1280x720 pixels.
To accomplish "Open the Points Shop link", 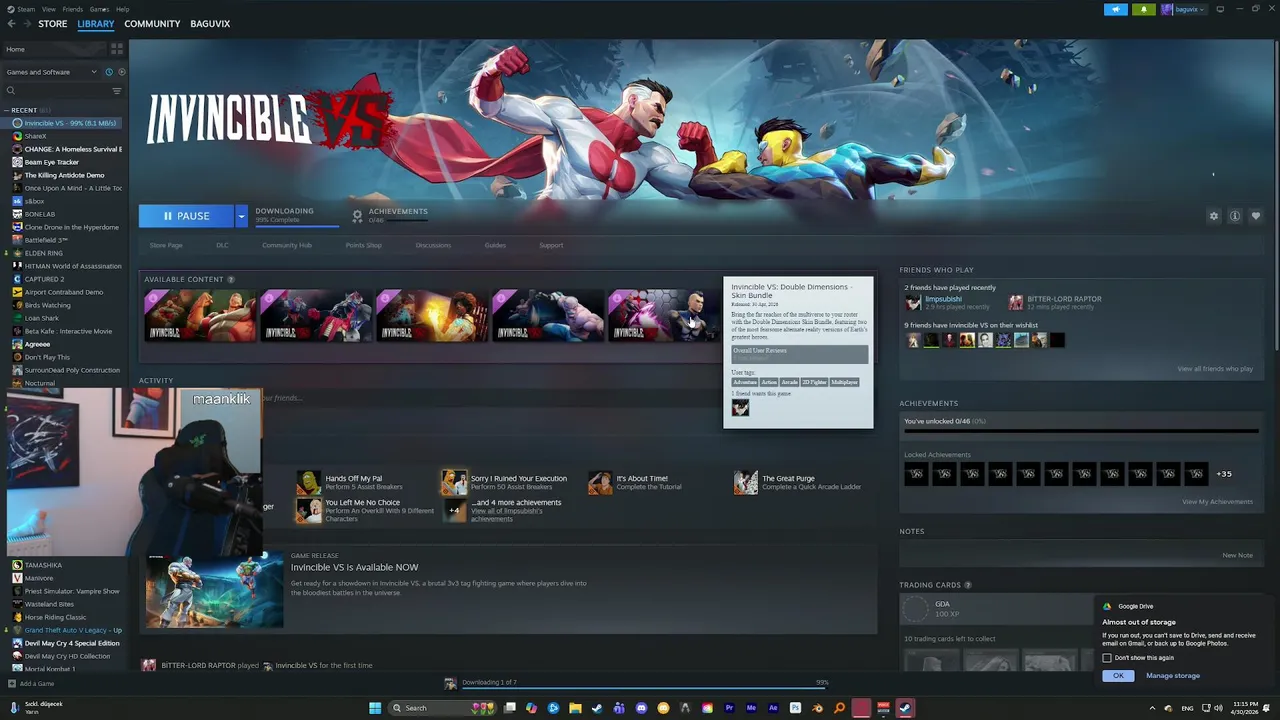I will pos(363,245).
